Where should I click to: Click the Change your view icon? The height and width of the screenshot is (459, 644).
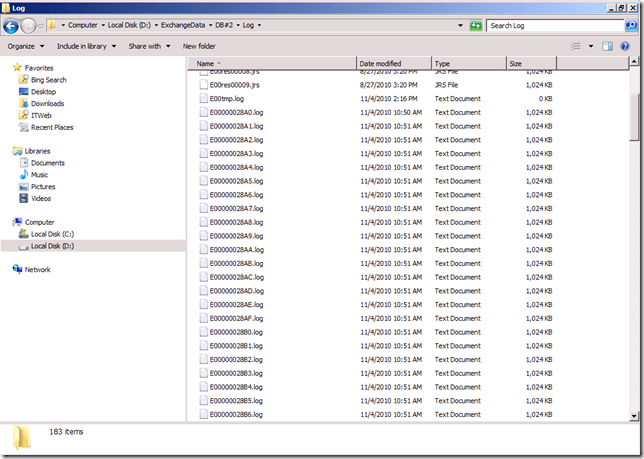(x=575, y=46)
